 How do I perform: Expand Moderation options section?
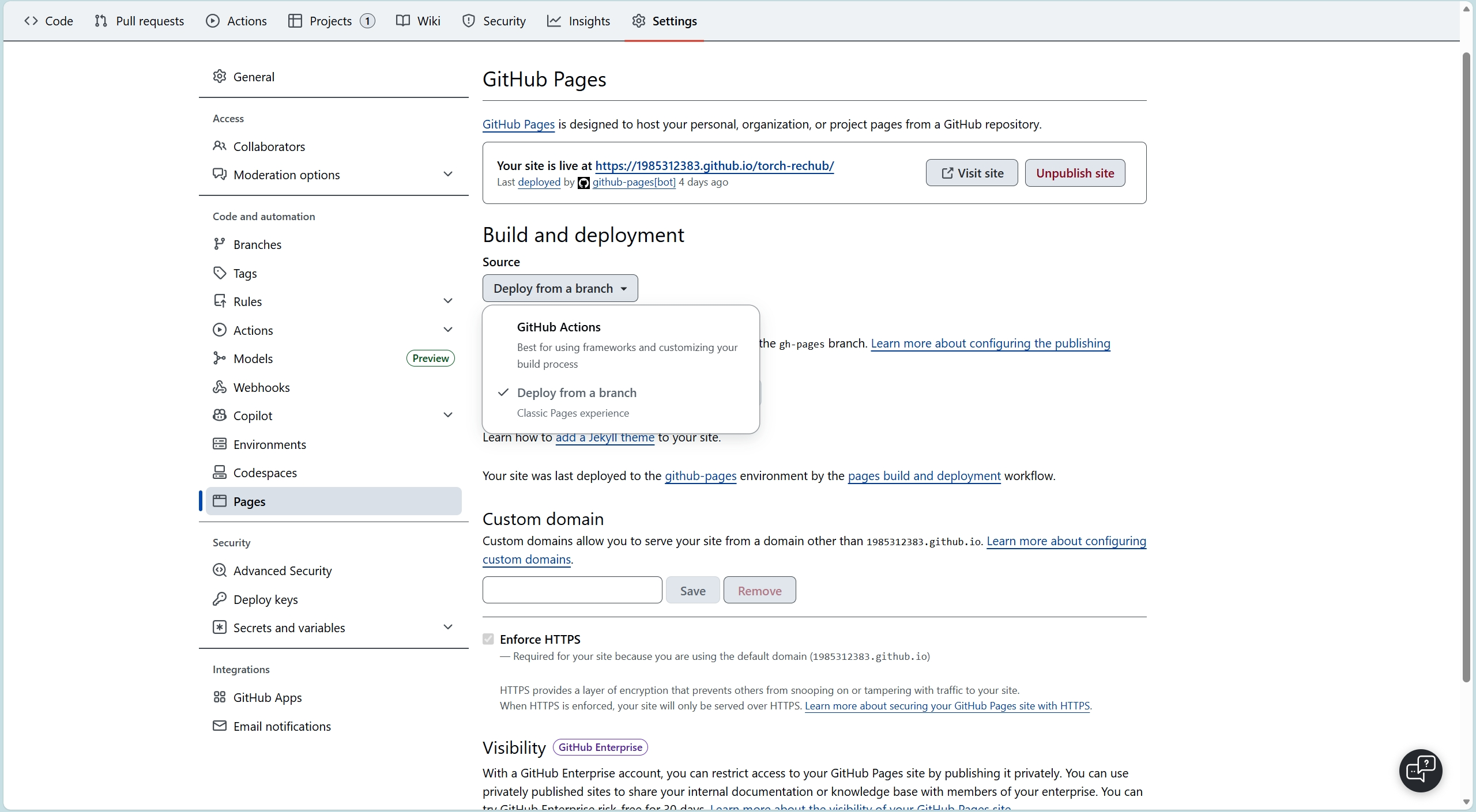[x=447, y=175]
